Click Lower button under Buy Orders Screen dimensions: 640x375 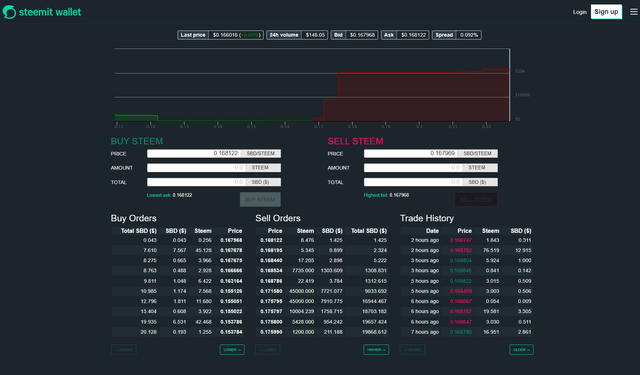(x=232, y=350)
